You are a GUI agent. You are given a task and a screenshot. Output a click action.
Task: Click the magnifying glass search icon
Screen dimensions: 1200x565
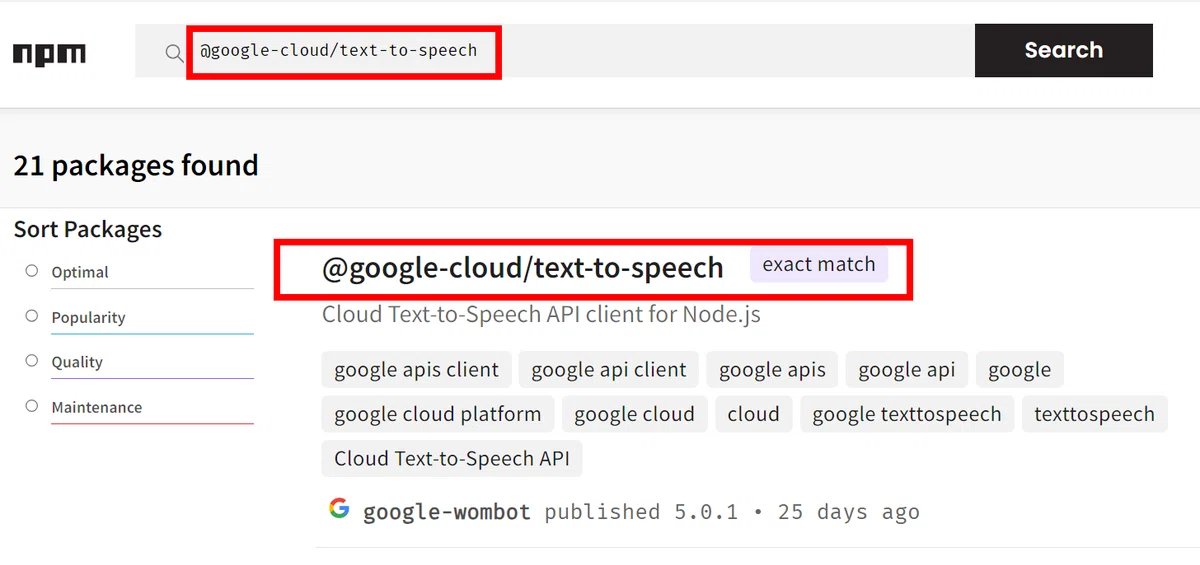pos(175,52)
